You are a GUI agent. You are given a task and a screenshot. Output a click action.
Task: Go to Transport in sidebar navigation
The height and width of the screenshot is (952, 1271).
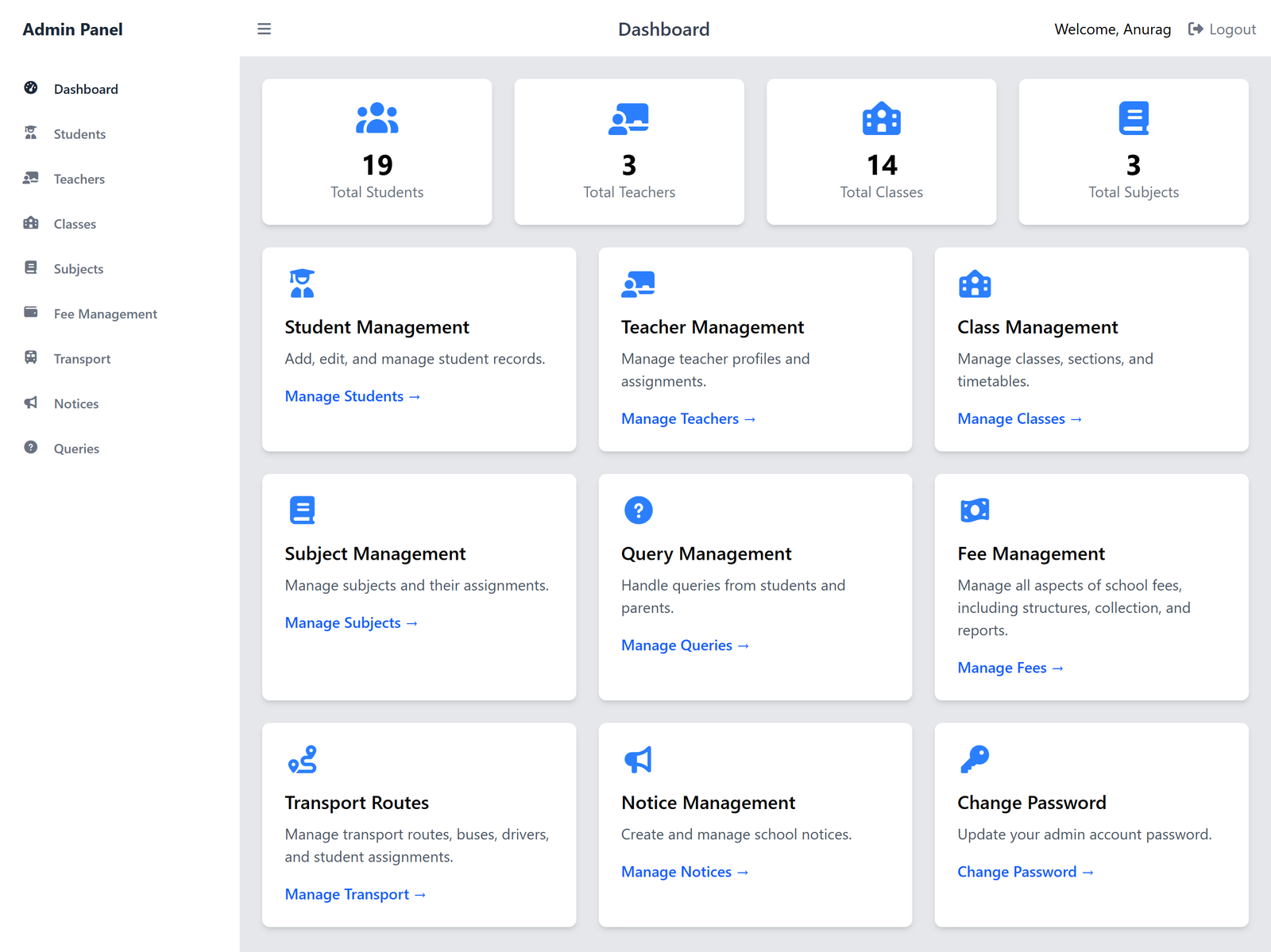click(82, 359)
